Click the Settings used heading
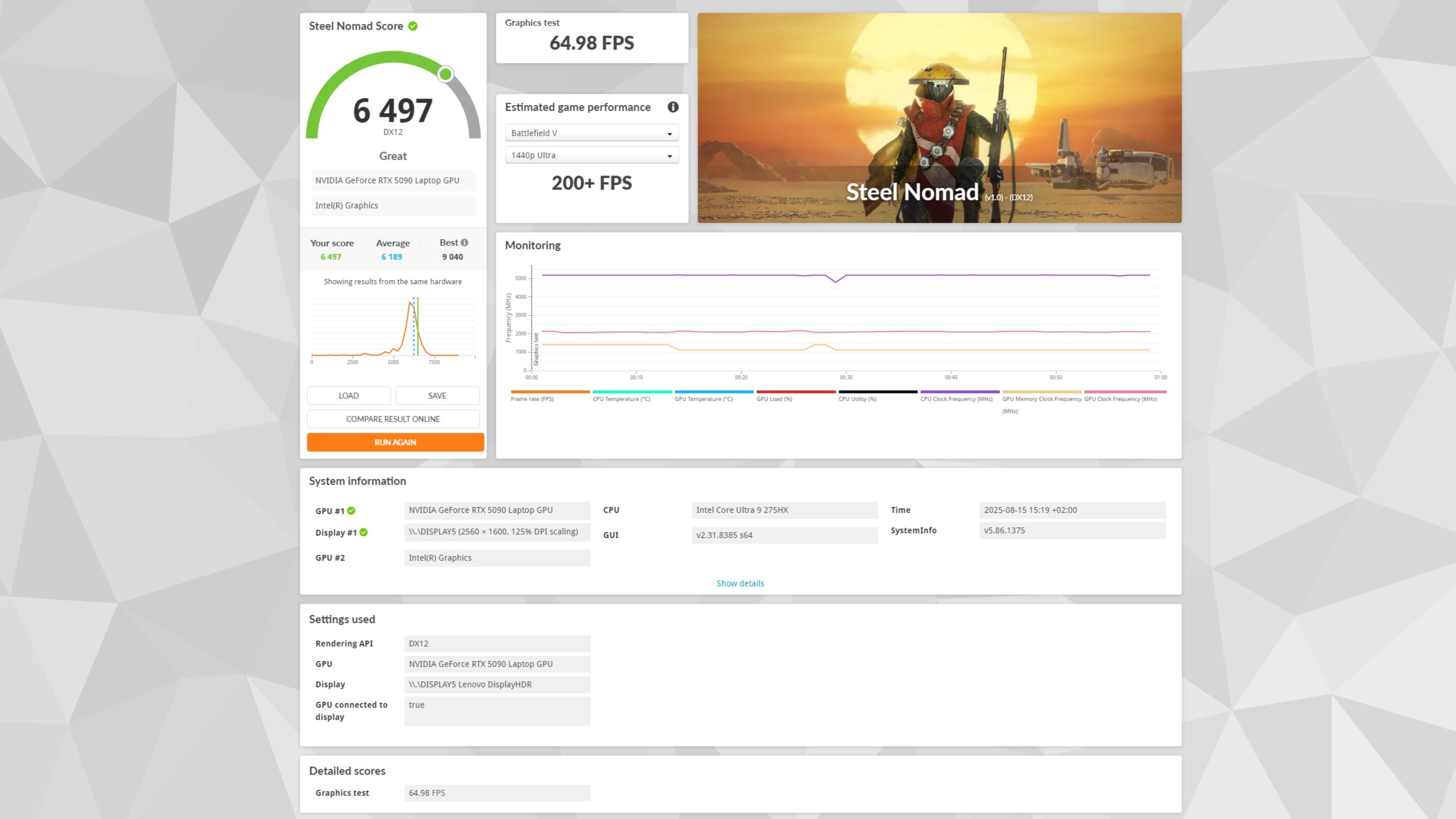The height and width of the screenshot is (819, 1456). tap(342, 619)
